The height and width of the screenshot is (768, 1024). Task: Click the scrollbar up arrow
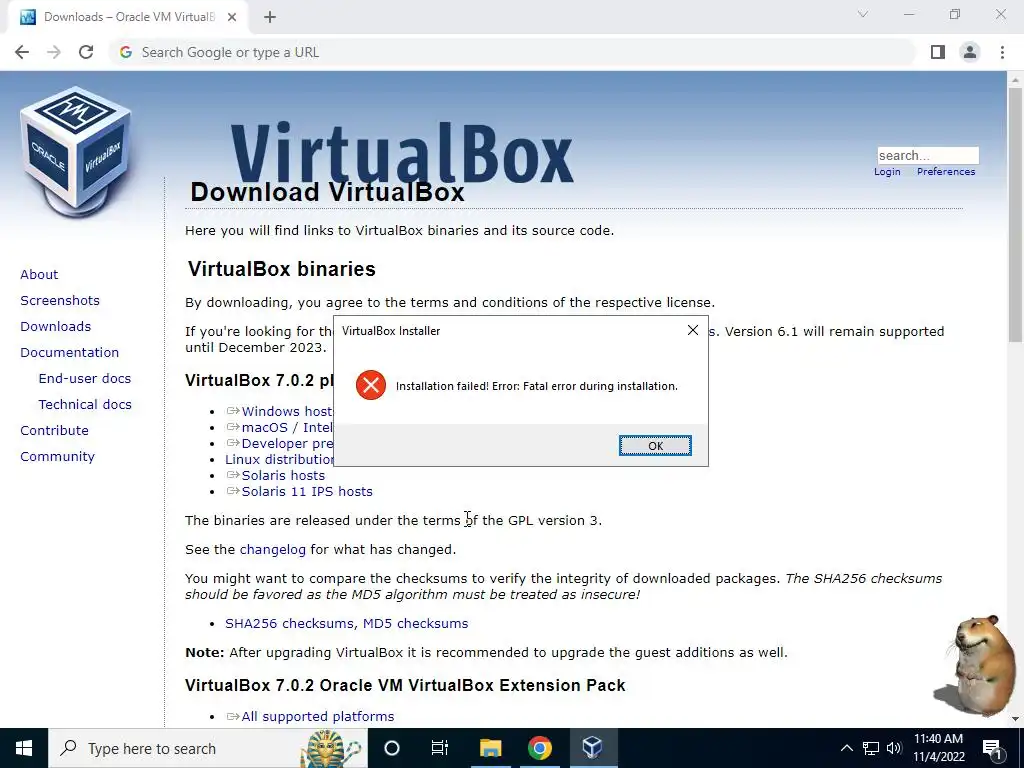[x=1015, y=80]
